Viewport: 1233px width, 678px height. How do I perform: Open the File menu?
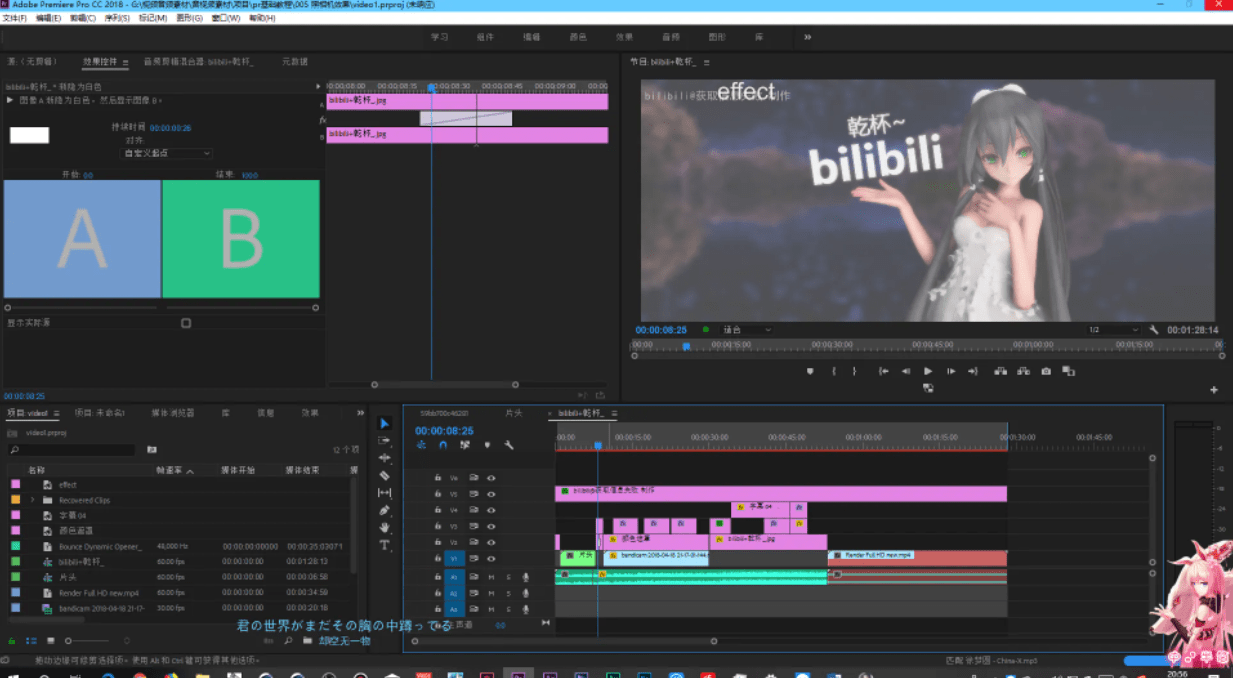(x=15, y=18)
